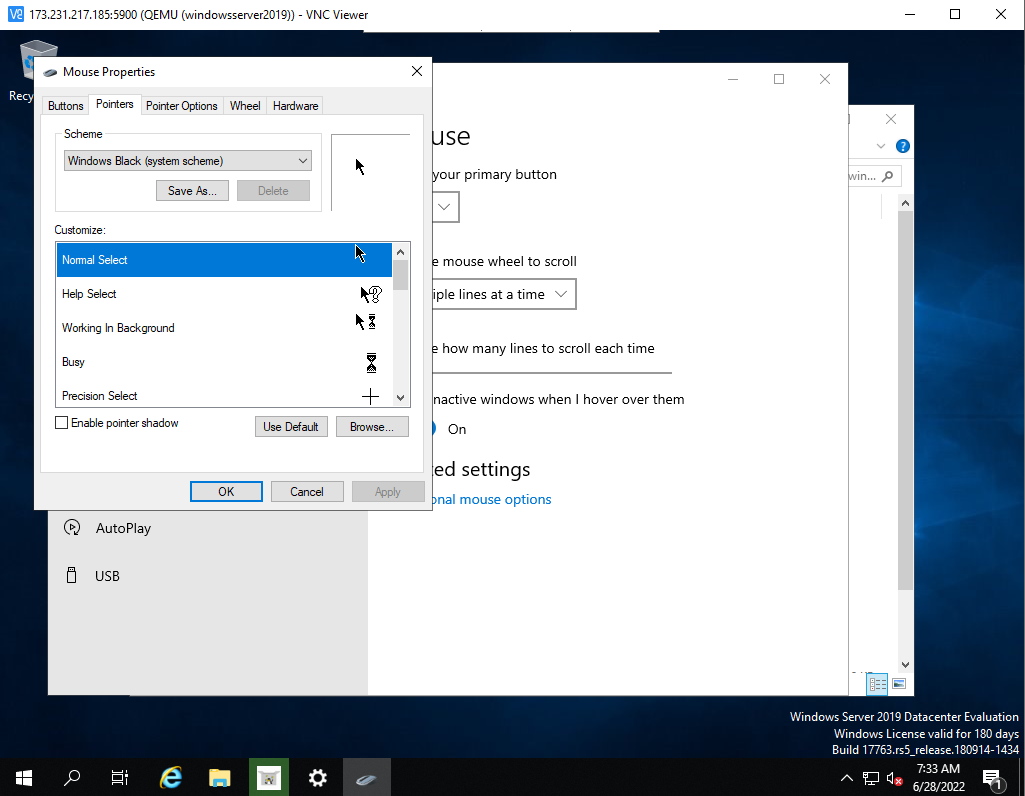The image size is (1025, 796).
Task: Open Task View on taskbar
Action: (120, 778)
